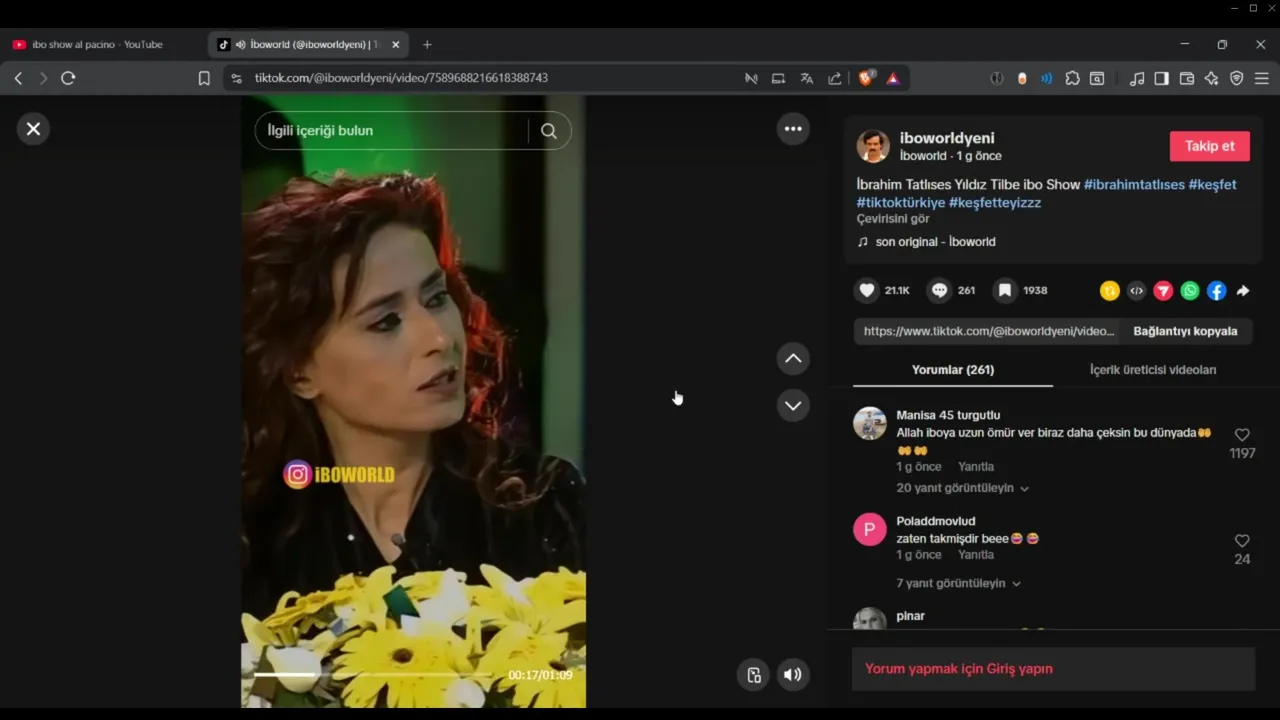Screen dimensions: 1280x720
Task: Toggle floating player icon near volume
Action: point(754,675)
